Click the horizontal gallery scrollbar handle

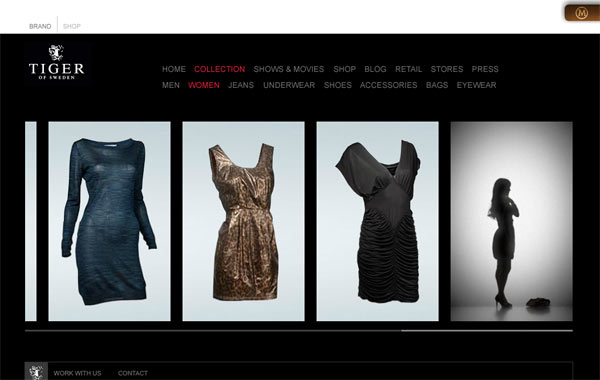tap(487, 331)
